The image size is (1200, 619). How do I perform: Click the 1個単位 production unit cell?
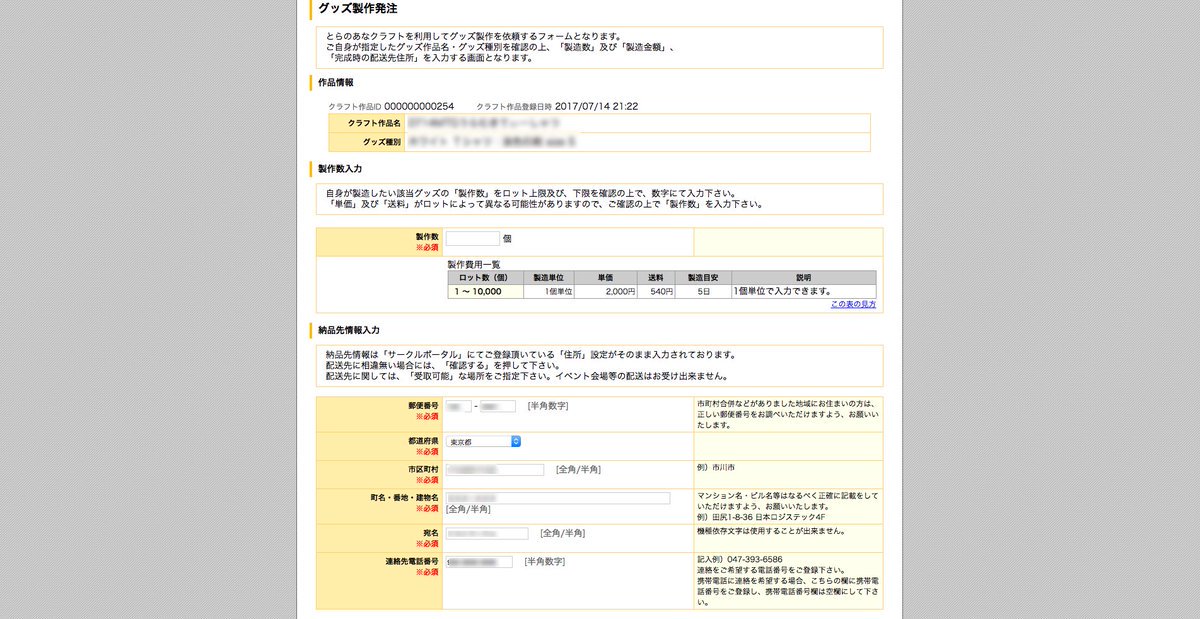[548, 292]
